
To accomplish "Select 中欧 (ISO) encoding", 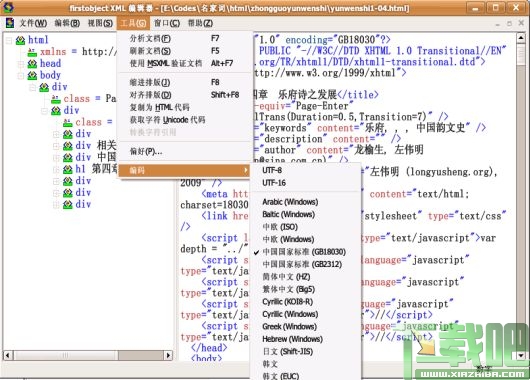I will click(306, 227).
